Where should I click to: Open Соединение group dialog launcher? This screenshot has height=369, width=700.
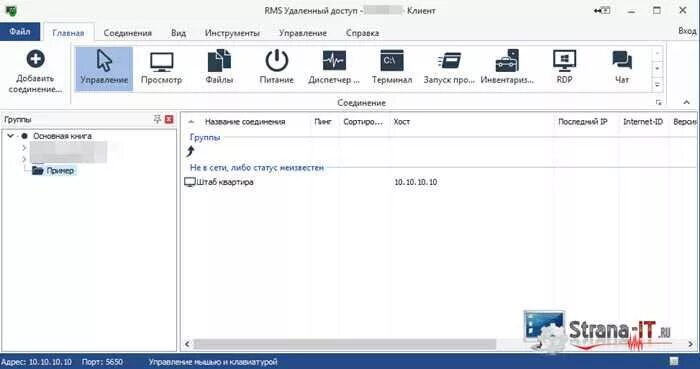[658, 103]
